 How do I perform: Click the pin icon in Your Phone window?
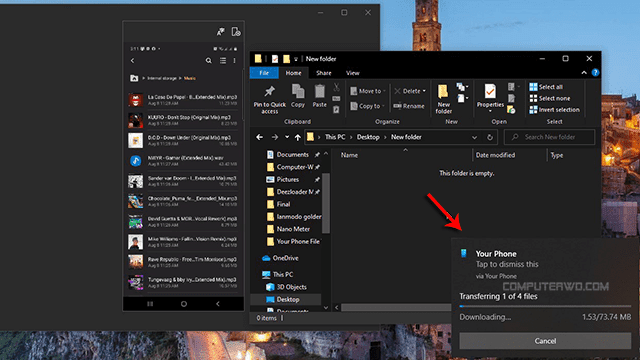tap(220, 32)
